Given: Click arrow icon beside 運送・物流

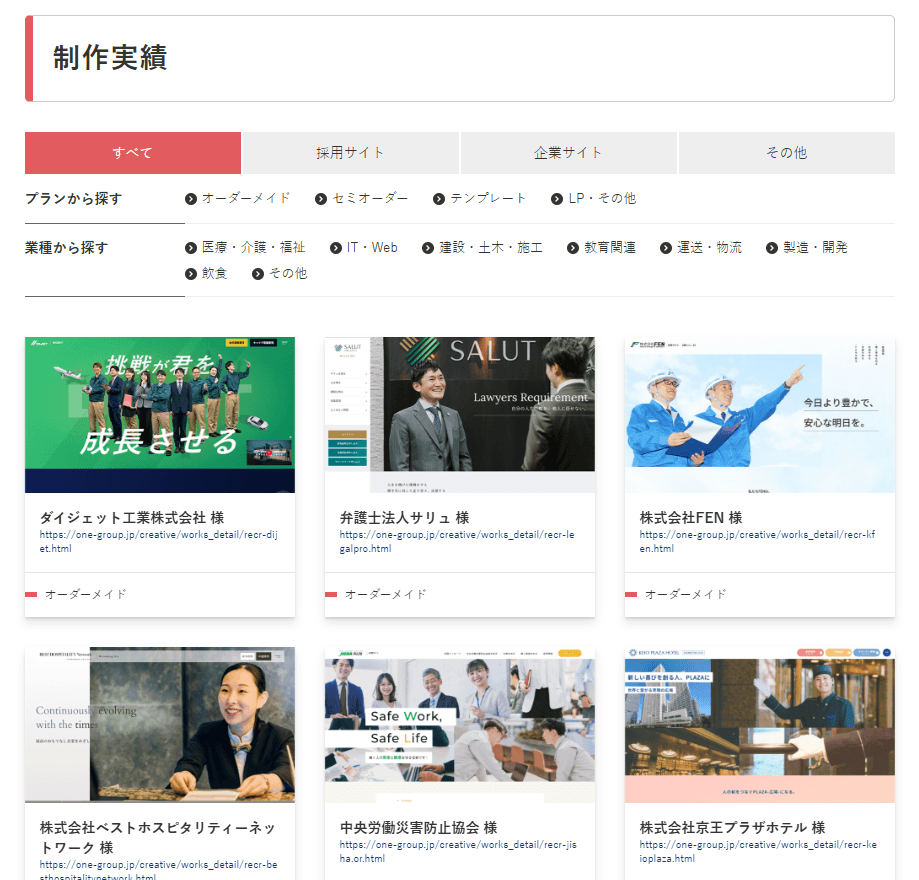Looking at the screenshot, I should click(x=666, y=248).
